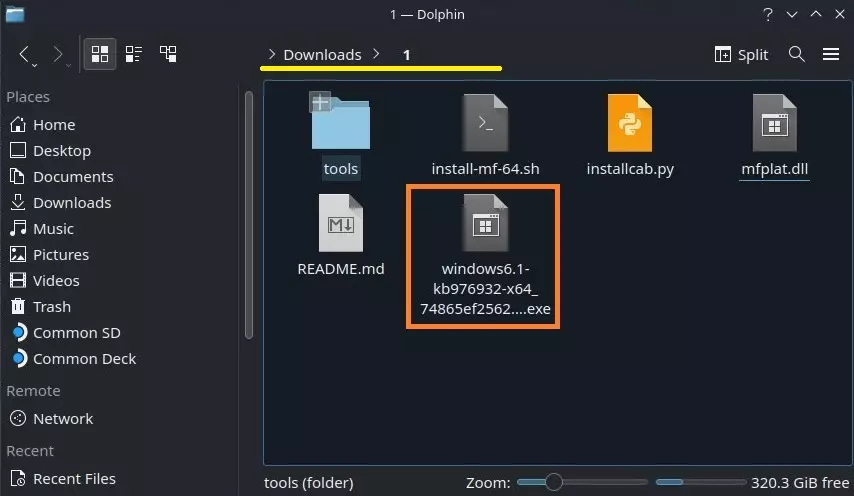The width and height of the screenshot is (854, 496).
Task: Click the Videos film icon
Action: click(x=18, y=280)
